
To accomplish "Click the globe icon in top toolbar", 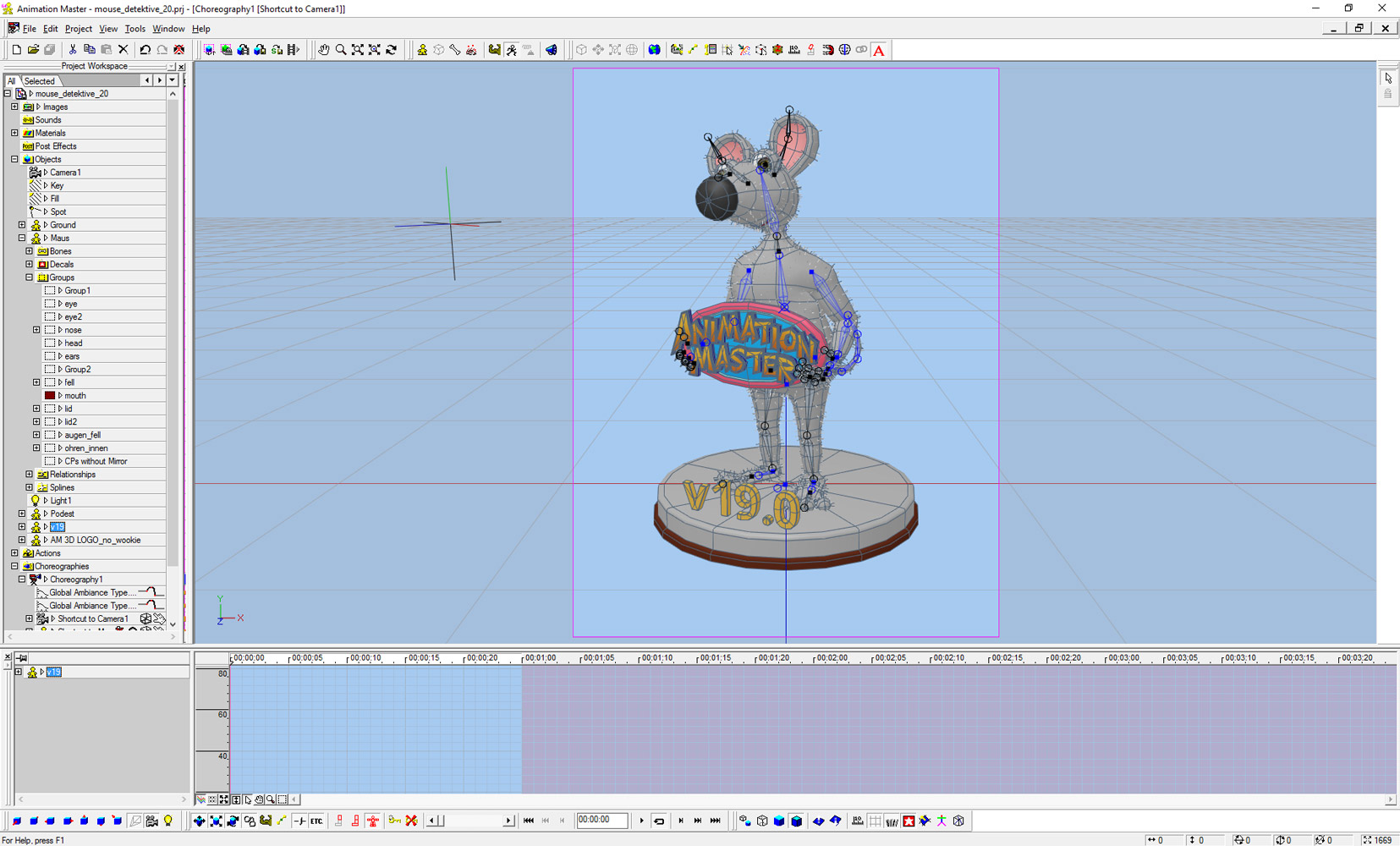I will click(655, 50).
